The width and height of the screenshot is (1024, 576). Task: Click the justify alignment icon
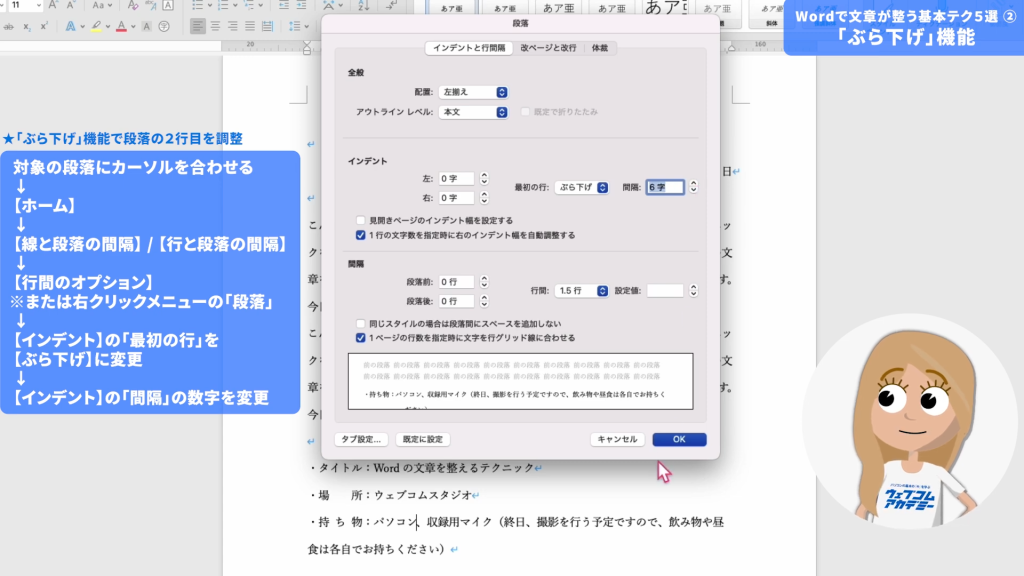[249, 26]
